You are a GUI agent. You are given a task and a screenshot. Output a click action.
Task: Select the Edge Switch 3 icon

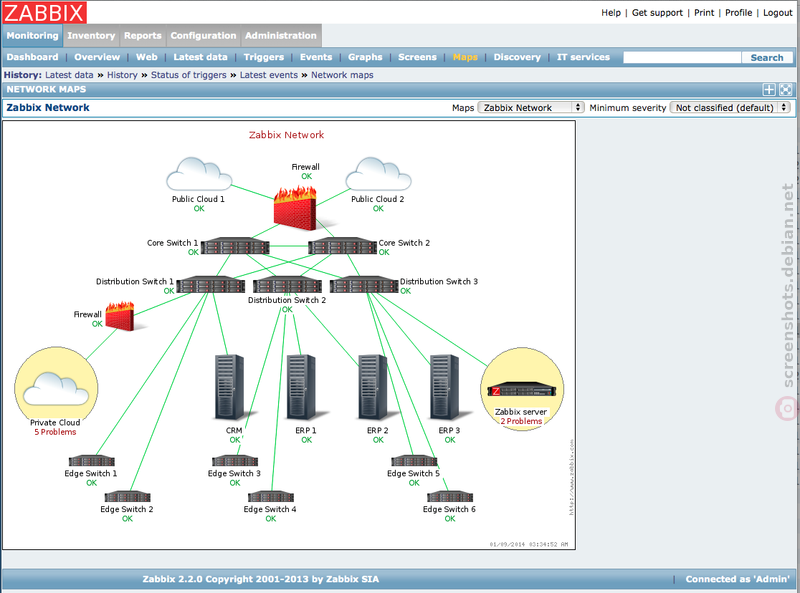235,461
